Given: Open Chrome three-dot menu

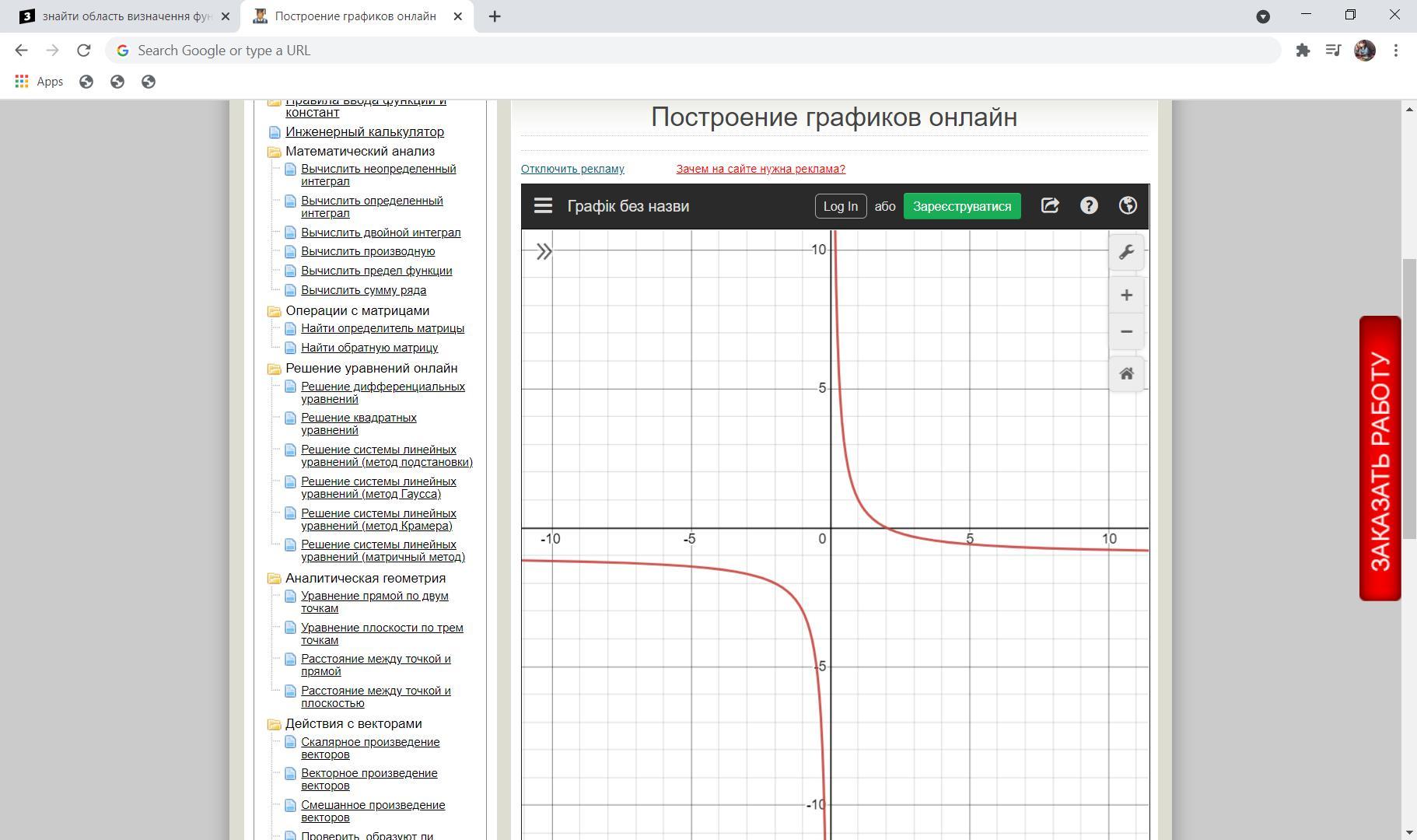Looking at the screenshot, I should click(x=1396, y=51).
